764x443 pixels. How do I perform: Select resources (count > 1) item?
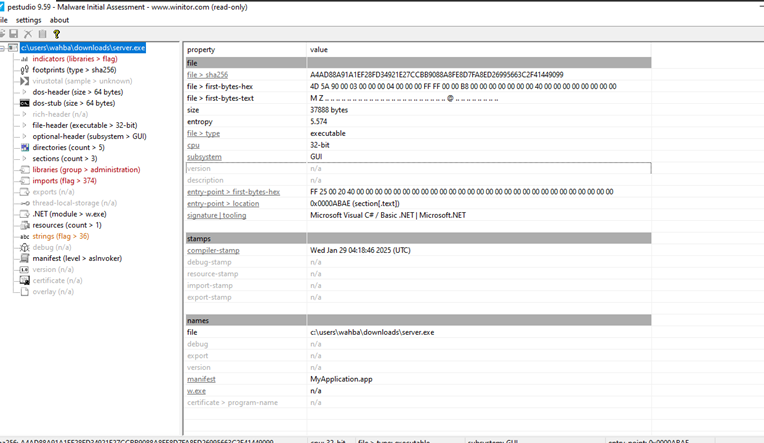(67, 225)
